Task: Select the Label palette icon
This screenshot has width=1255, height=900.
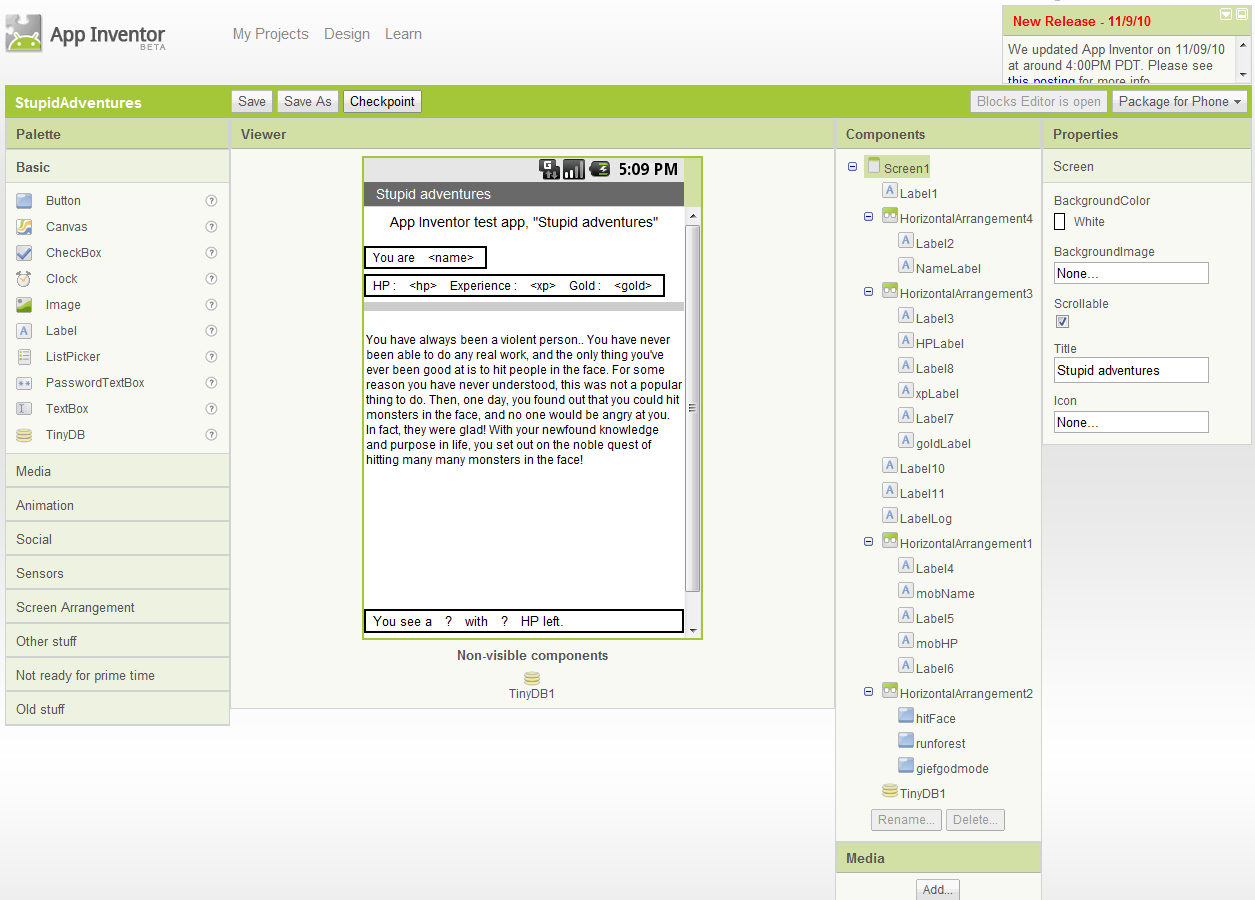Action: 24,331
